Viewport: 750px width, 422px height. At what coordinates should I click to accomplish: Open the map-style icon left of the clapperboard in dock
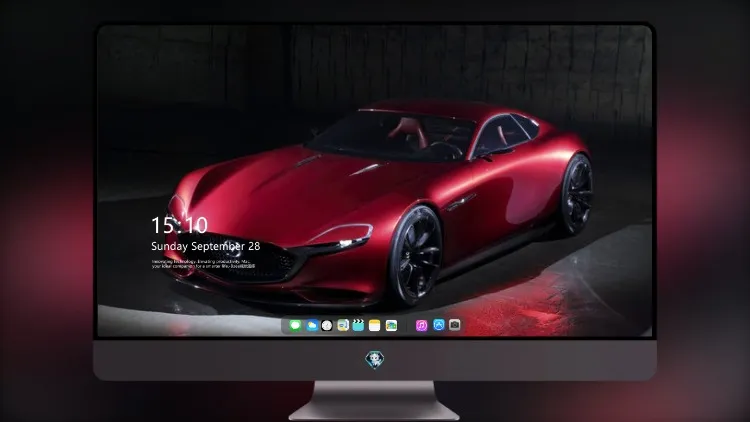click(x=342, y=325)
